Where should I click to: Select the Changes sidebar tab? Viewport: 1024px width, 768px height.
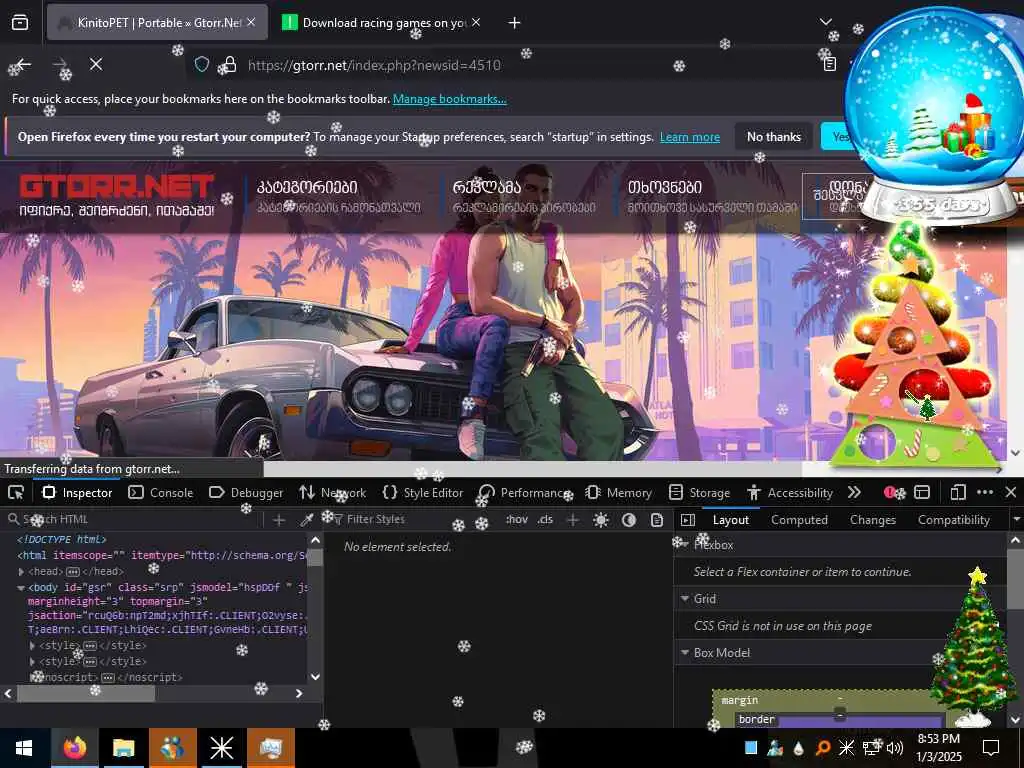click(872, 520)
